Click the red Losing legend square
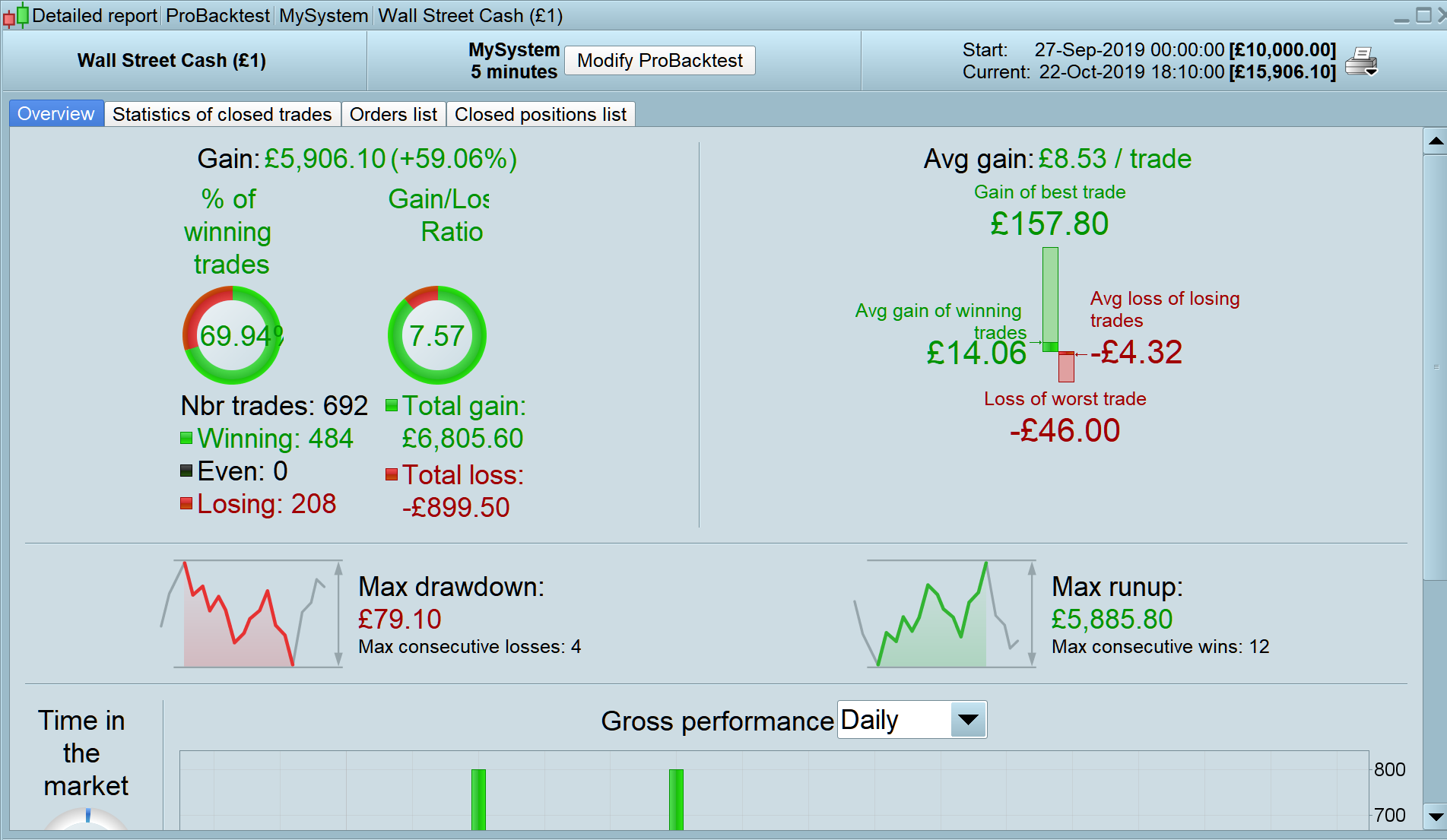 (x=186, y=503)
